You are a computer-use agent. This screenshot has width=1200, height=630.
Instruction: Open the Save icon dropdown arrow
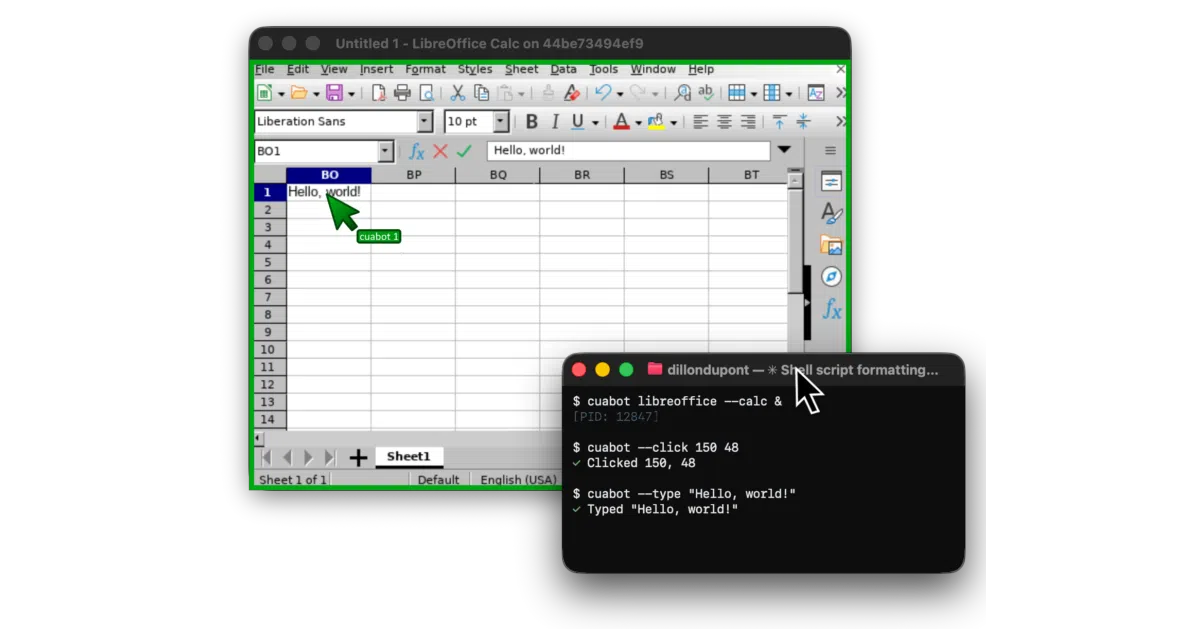point(351,94)
